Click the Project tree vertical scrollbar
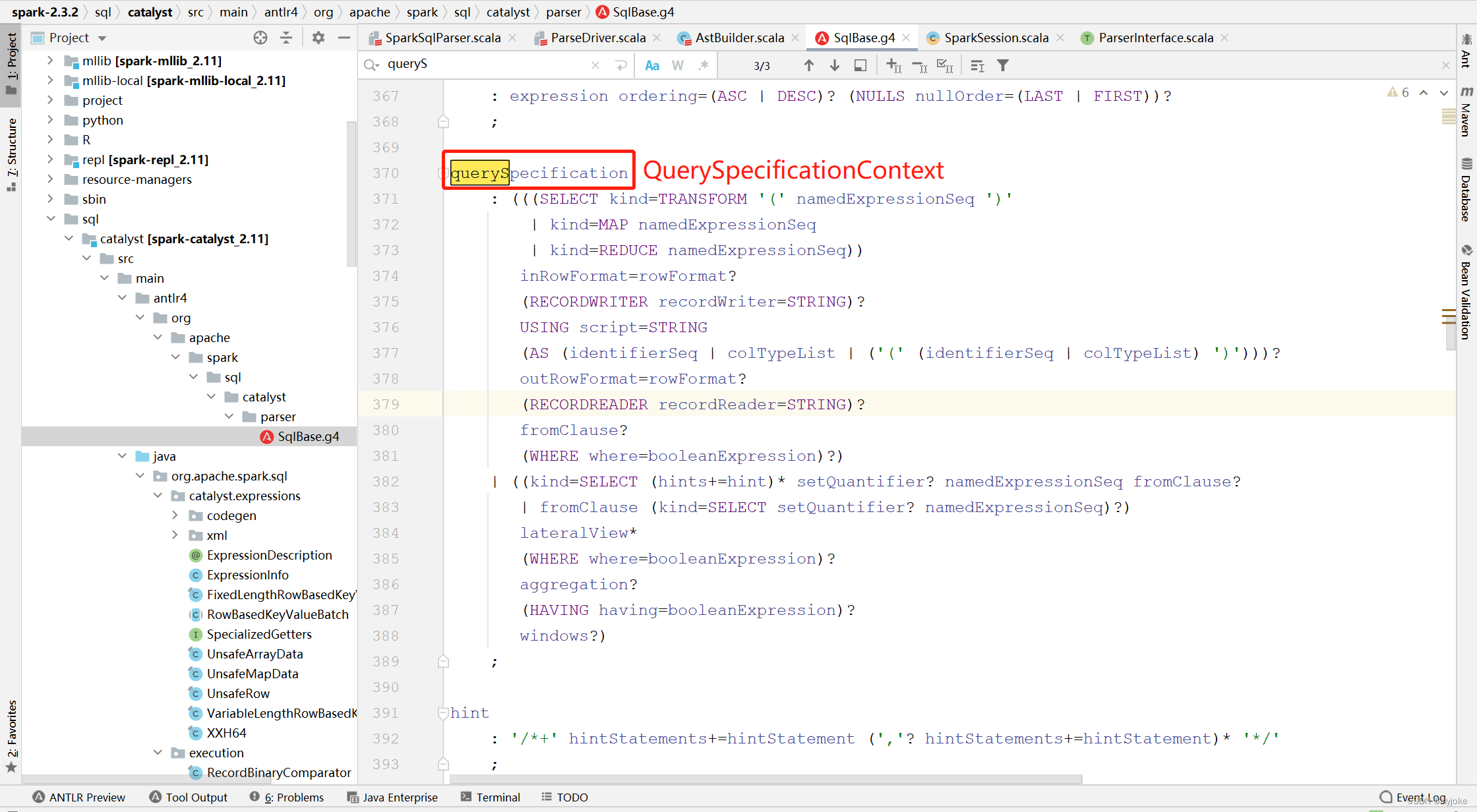 [351, 194]
